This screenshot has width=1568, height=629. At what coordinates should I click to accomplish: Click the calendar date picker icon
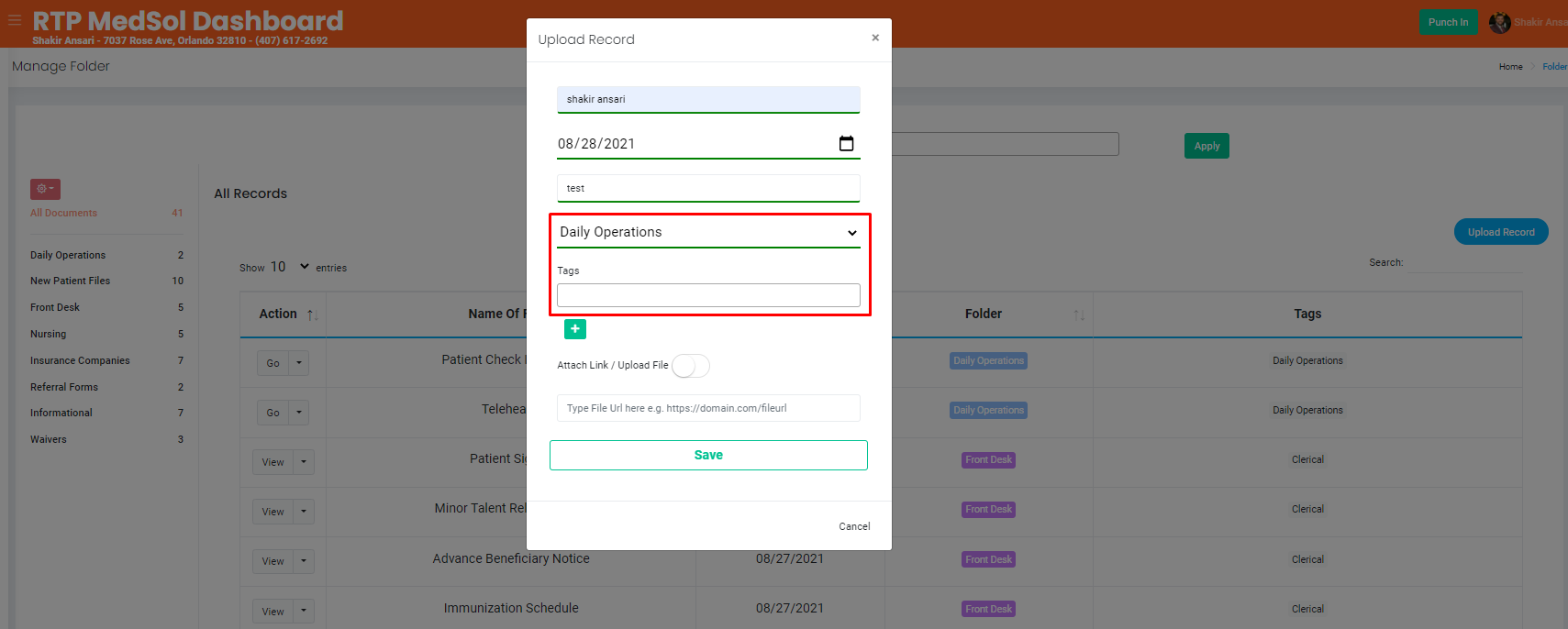coord(846,143)
